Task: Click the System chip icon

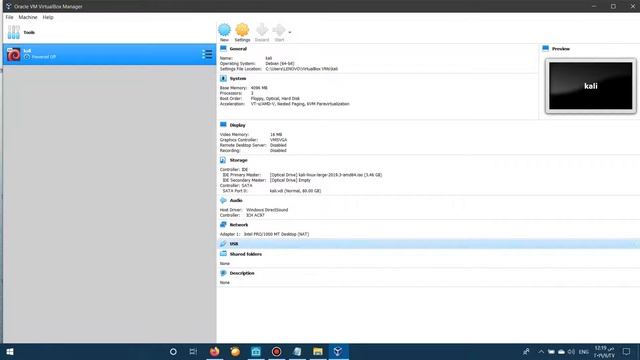Action: coord(223,78)
